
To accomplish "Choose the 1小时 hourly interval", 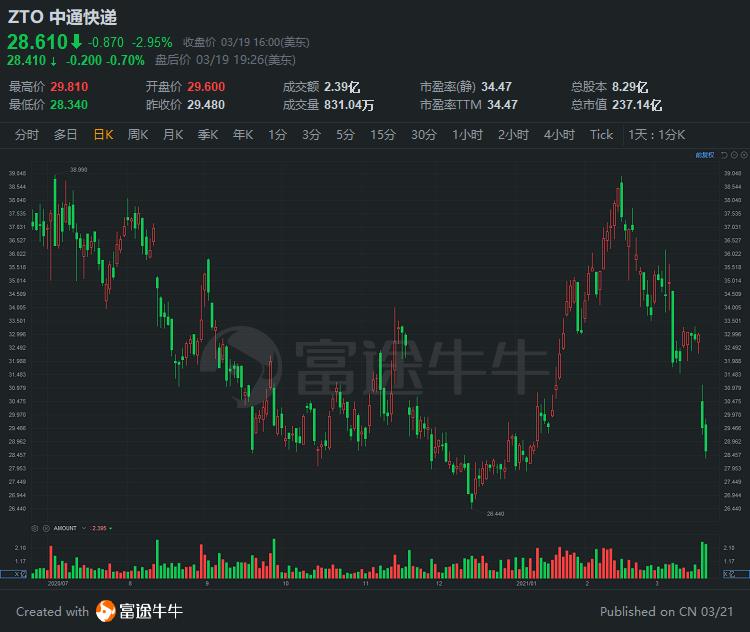I will coord(467,135).
